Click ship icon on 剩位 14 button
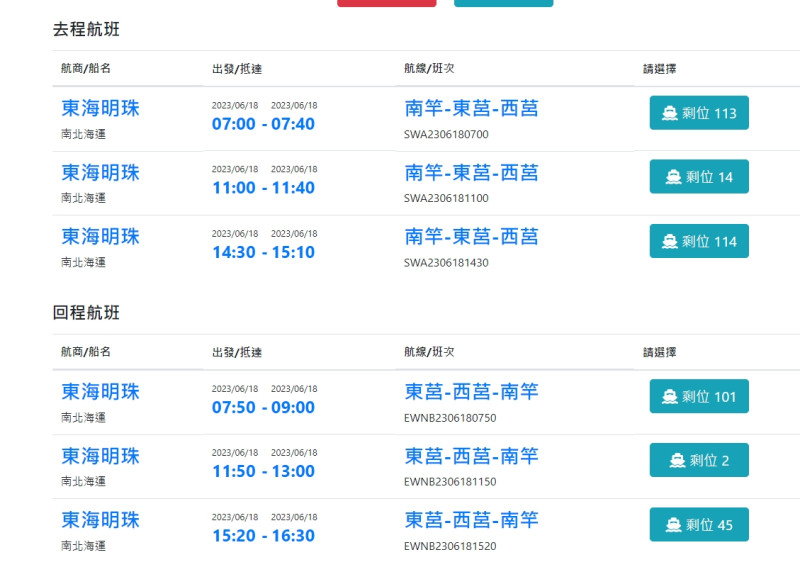Image resolution: width=800 pixels, height=584 pixels. [673, 177]
